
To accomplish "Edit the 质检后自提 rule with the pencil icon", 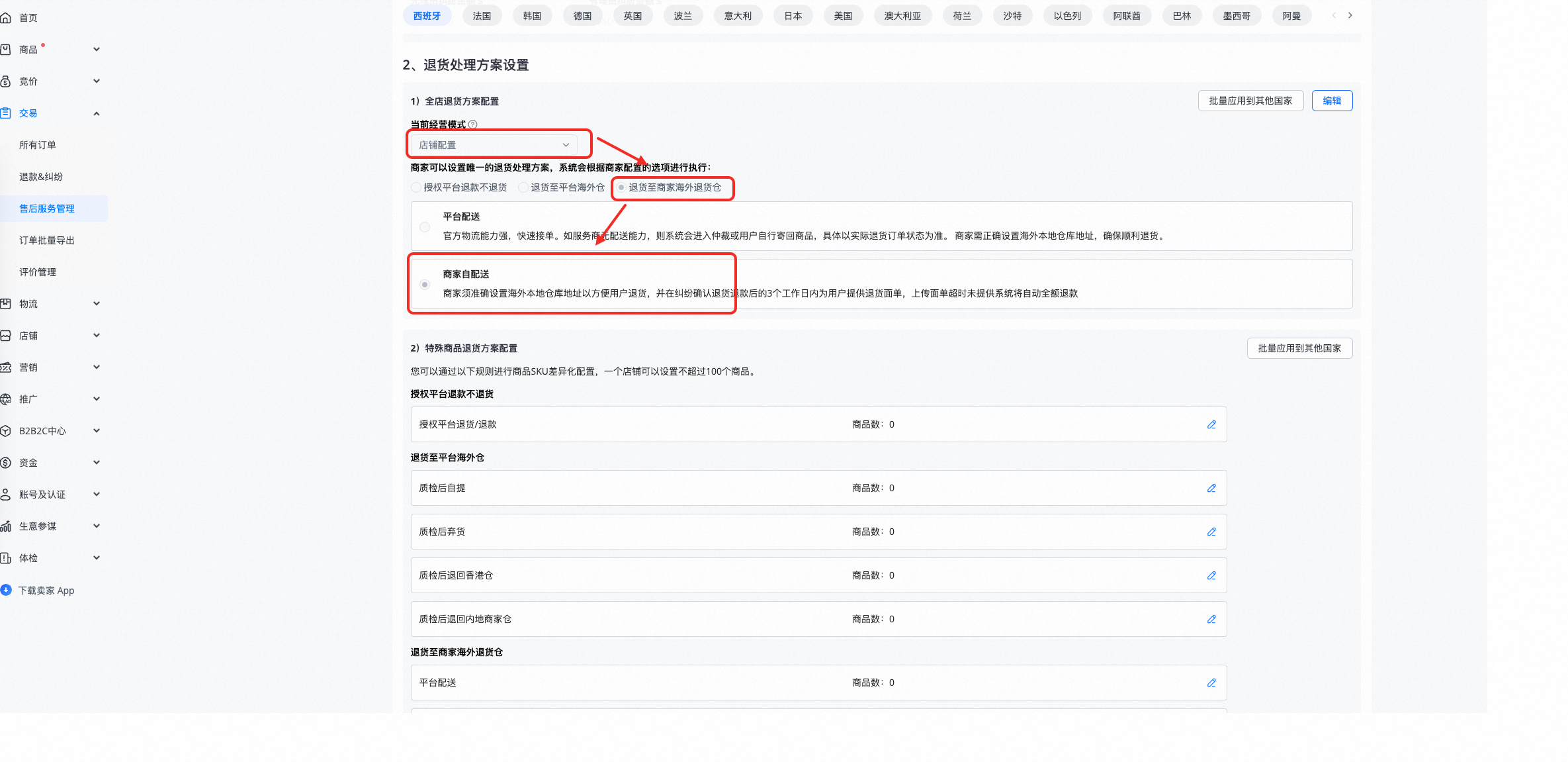I will click(x=1211, y=488).
